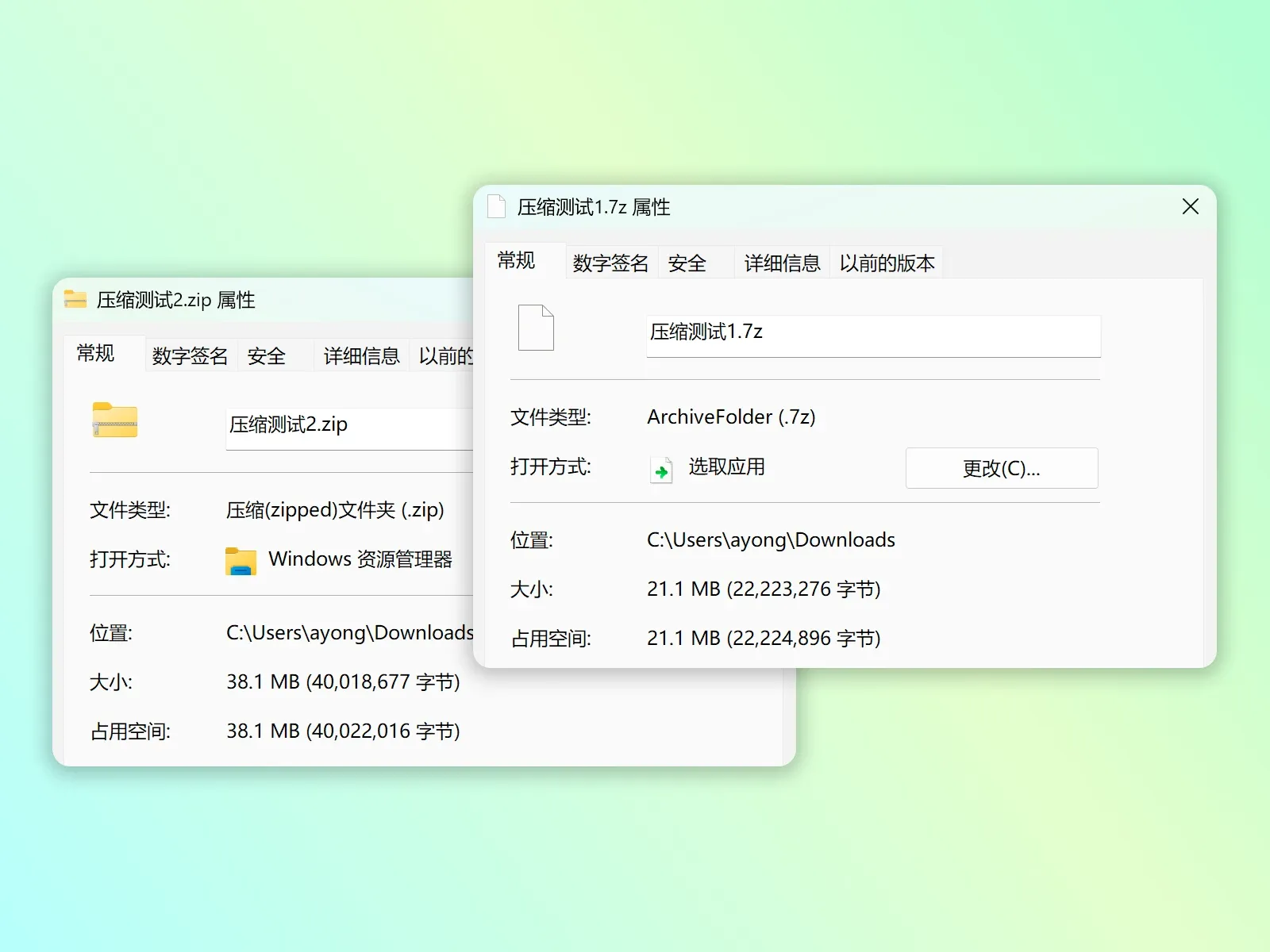Viewport: 1270px width, 952px height.
Task: Click the 占用空间: label in 7z window
Action: point(551,639)
